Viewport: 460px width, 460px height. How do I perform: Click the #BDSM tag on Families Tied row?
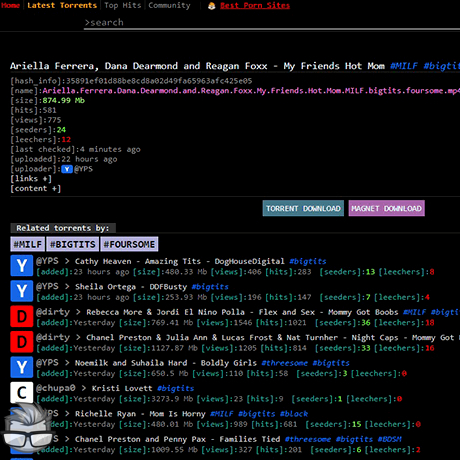(x=389, y=439)
